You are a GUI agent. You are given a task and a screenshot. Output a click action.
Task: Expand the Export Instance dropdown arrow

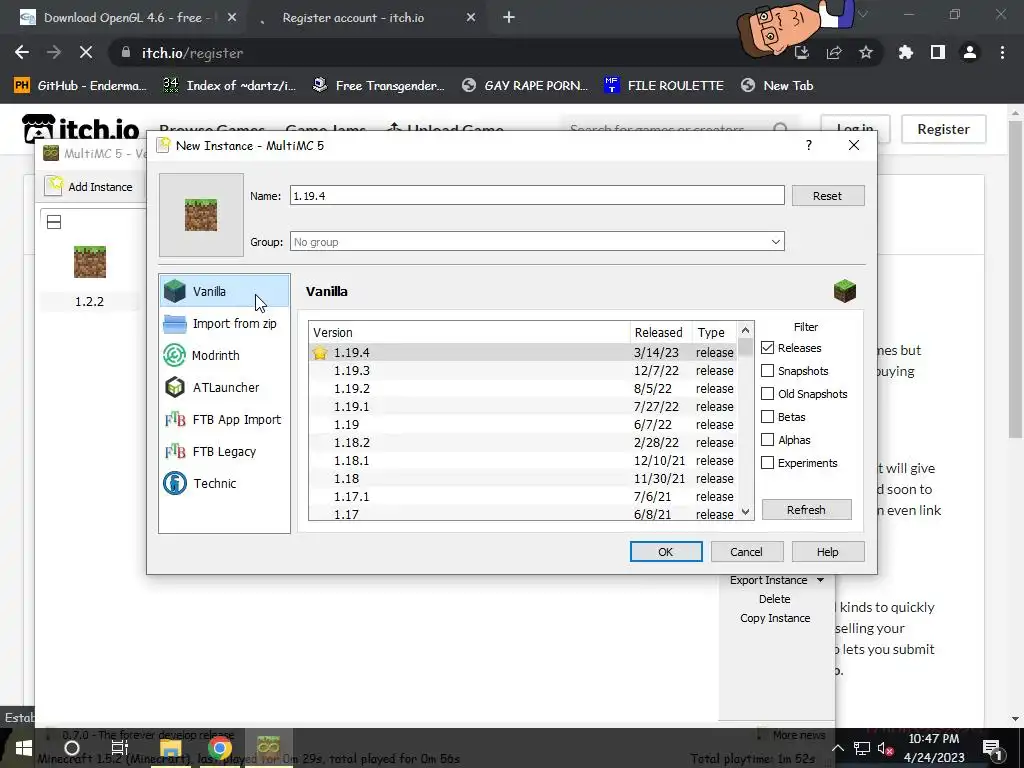pos(820,580)
